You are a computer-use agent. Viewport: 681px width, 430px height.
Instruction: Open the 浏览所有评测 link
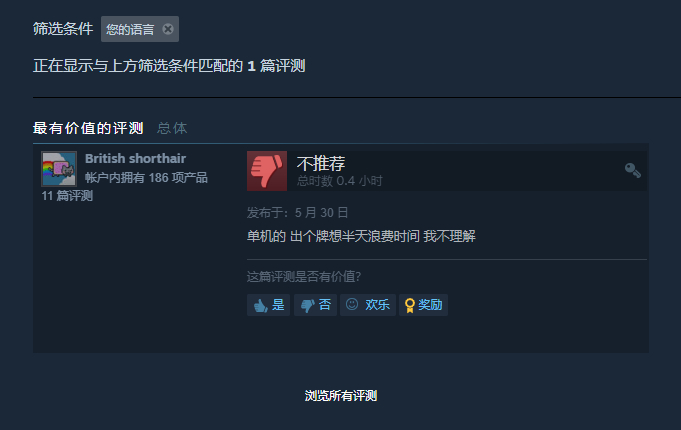341,396
